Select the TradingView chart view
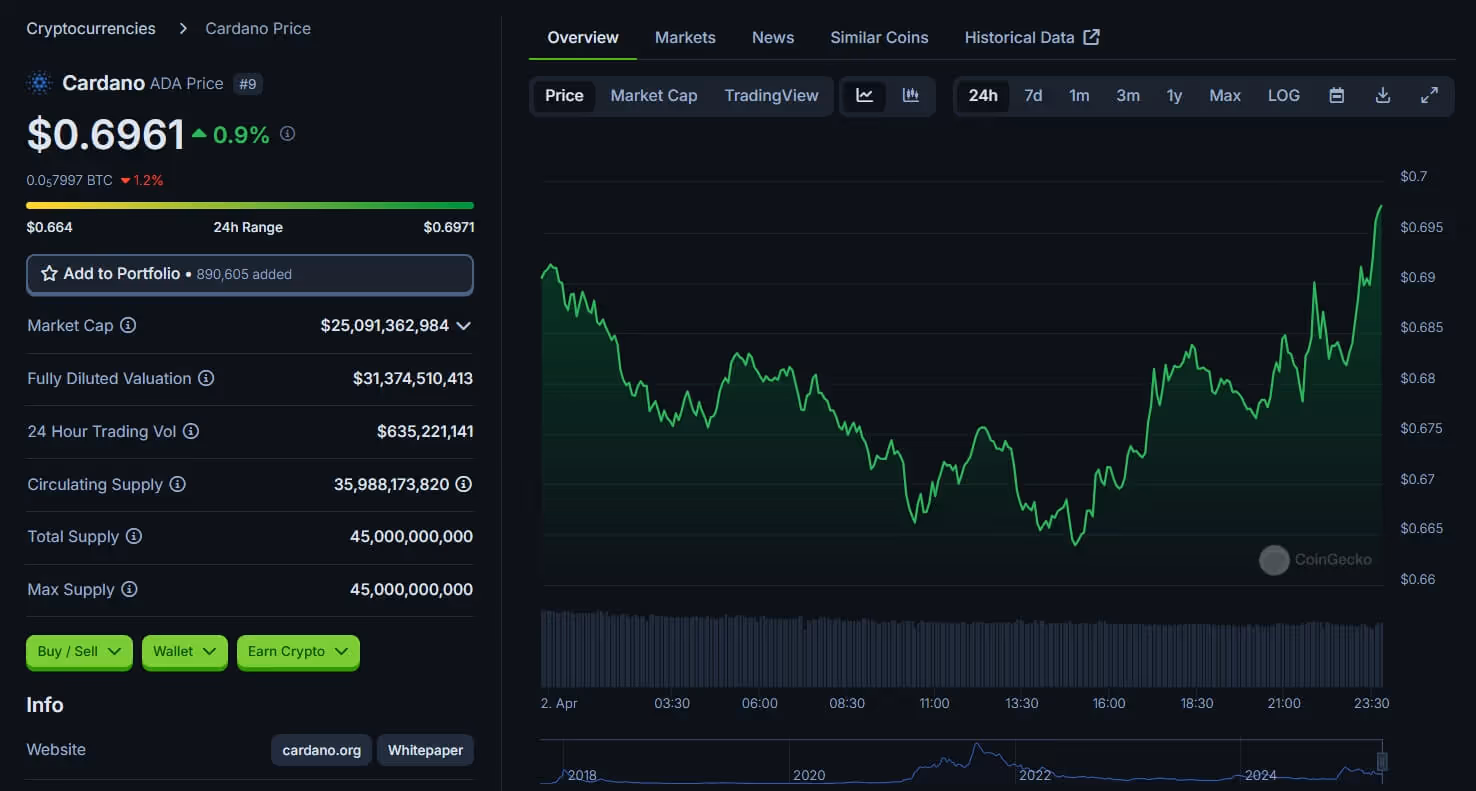The image size is (1476, 791). pyautogui.click(x=771, y=96)
